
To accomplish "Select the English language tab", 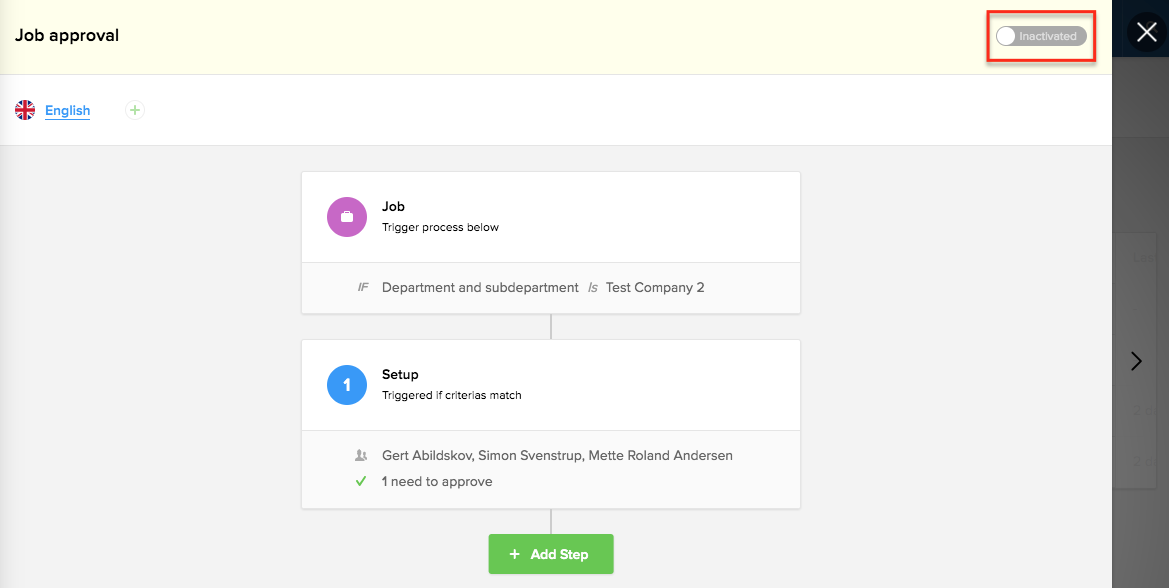I will tap(67, 111).
